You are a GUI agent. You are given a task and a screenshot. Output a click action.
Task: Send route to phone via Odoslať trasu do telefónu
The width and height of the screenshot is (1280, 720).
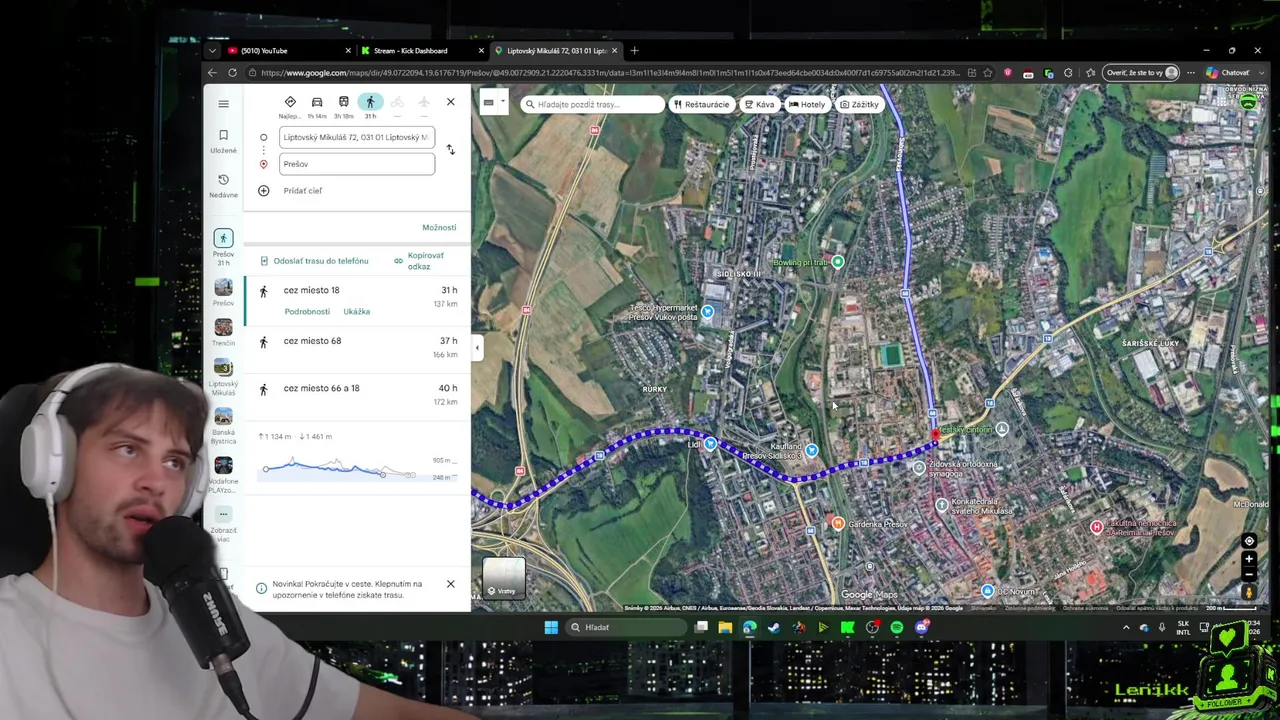(x=314, y=261)
